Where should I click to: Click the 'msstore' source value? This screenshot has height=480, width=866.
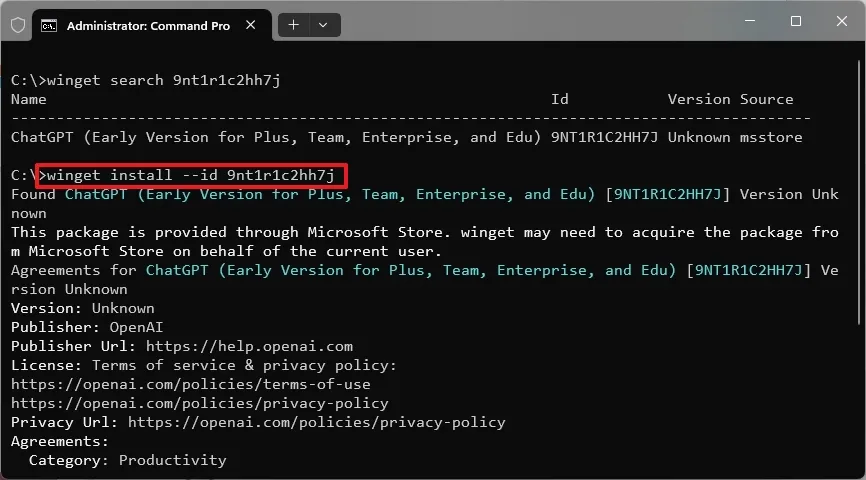coord(771,138)
